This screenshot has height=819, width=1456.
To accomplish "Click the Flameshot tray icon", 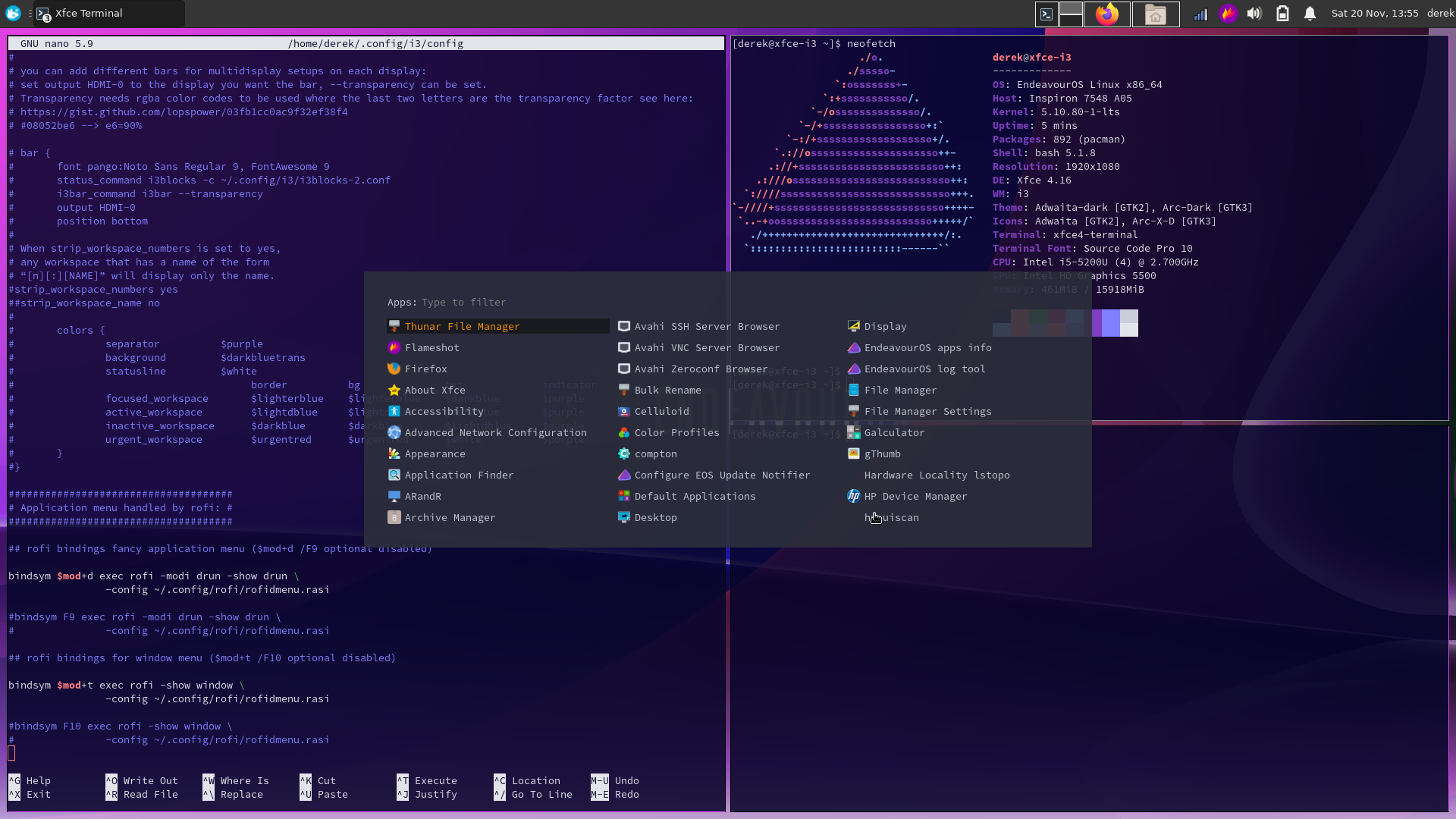I will tap(1228, 14).
